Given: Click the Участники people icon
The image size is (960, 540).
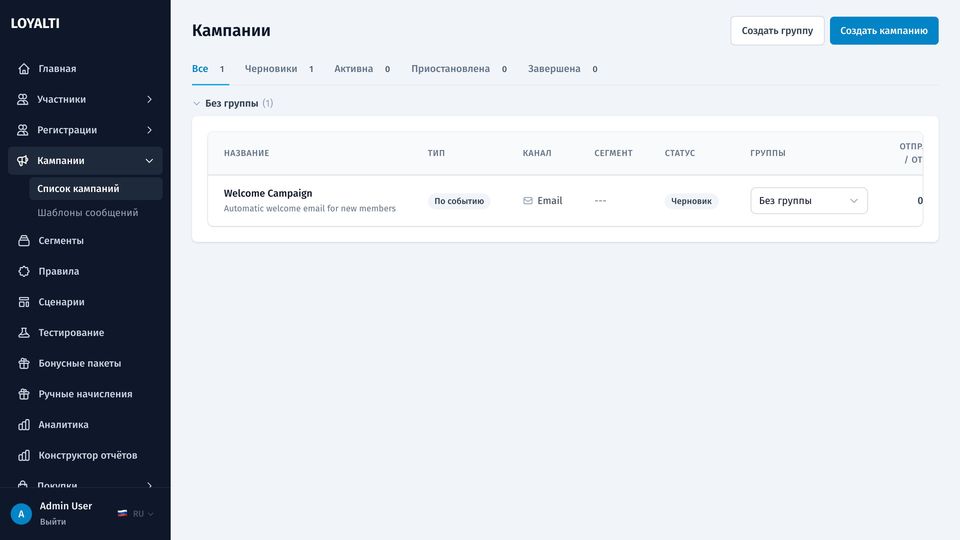Looking at the screenshot, I should coord(23,99).
